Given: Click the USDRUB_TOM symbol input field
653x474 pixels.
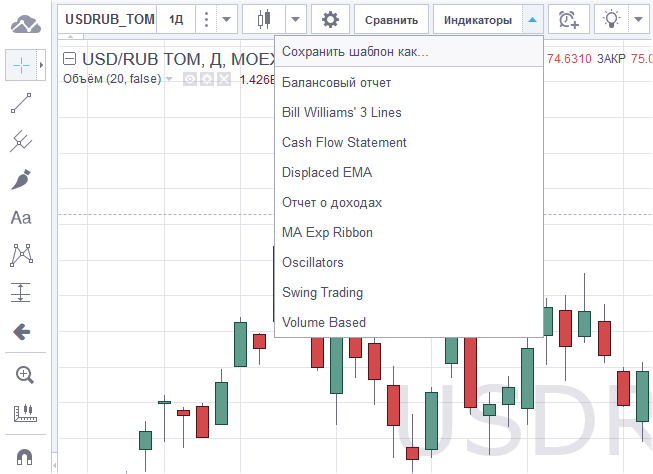Looking at the screenshot, I should pyautogui.click(x=110, y=19).
